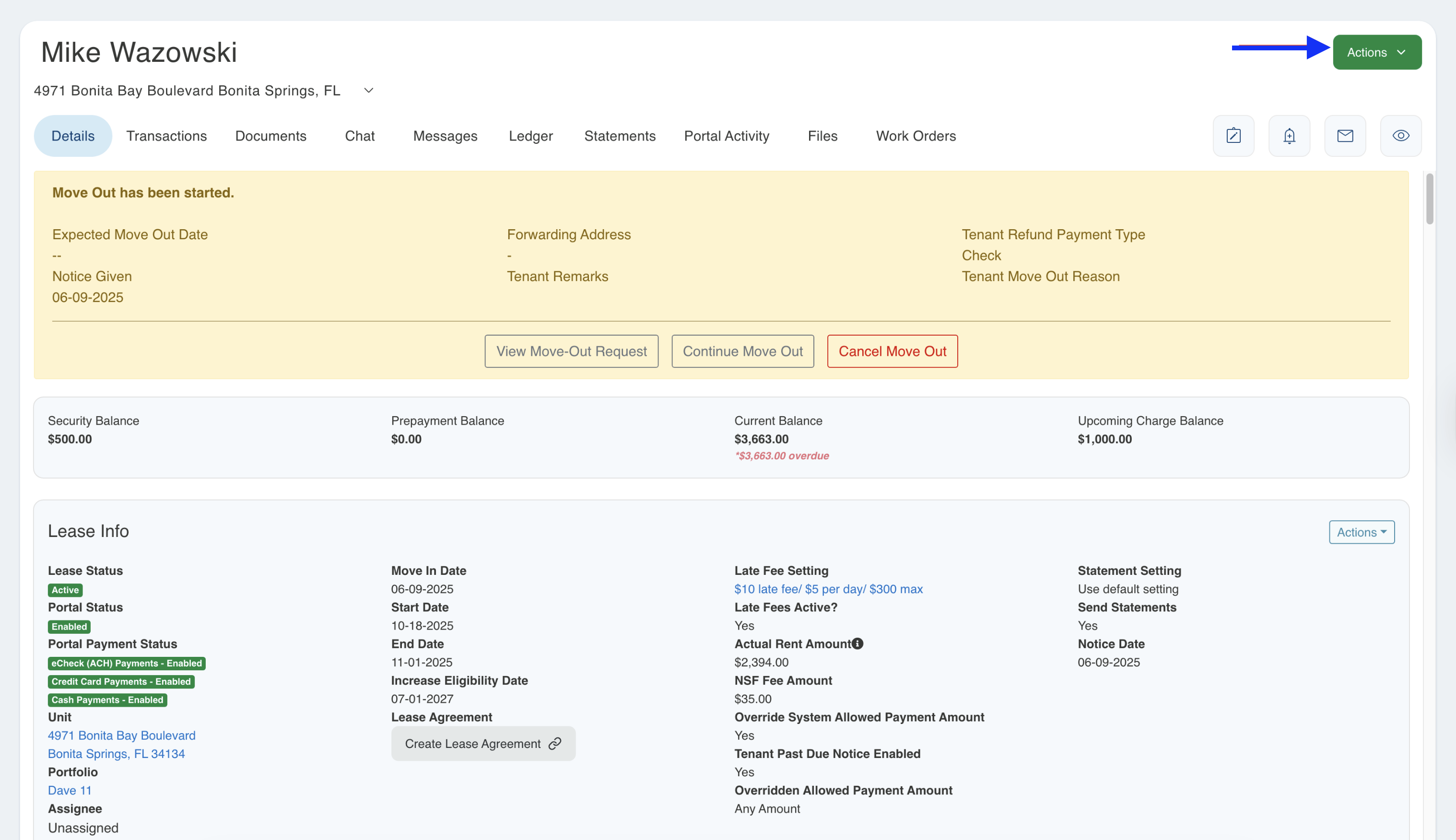
Task: Expand the Lease Info Actions dropdown
Action: (1362, 532)
